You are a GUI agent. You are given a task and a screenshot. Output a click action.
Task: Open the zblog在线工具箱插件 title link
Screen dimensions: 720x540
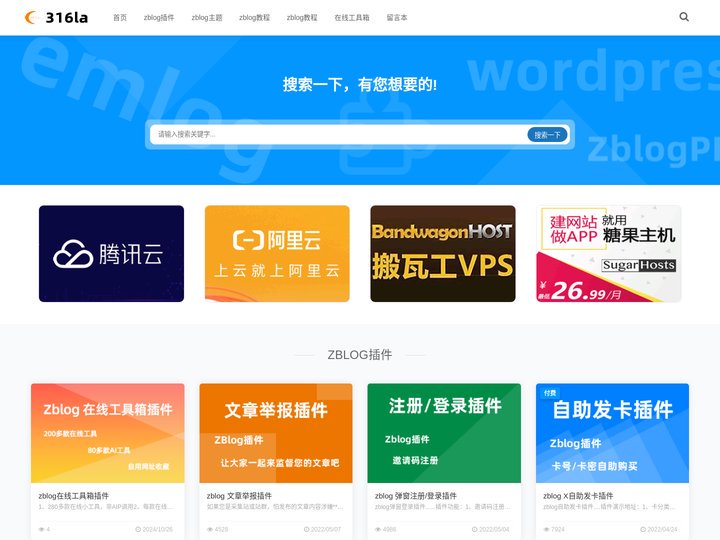pyautogui.click(x=73, y=496)
